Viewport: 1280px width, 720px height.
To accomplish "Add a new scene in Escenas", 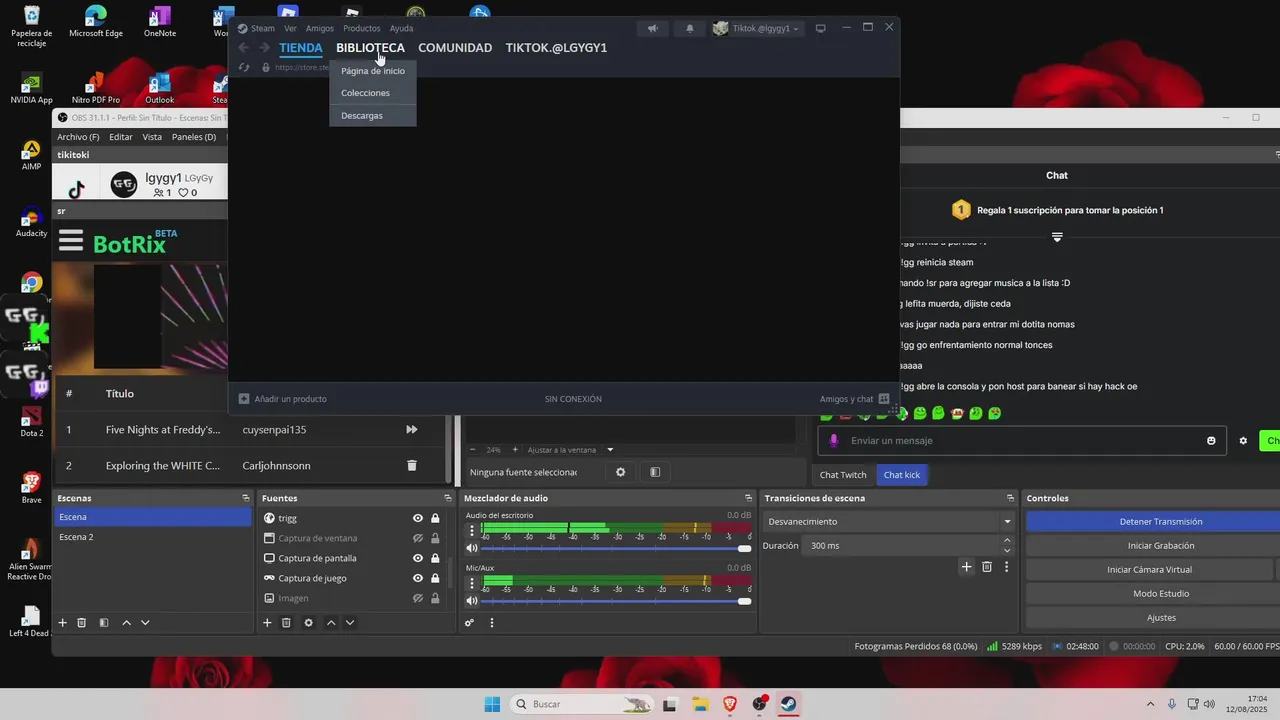I will (x=62, y=622).
